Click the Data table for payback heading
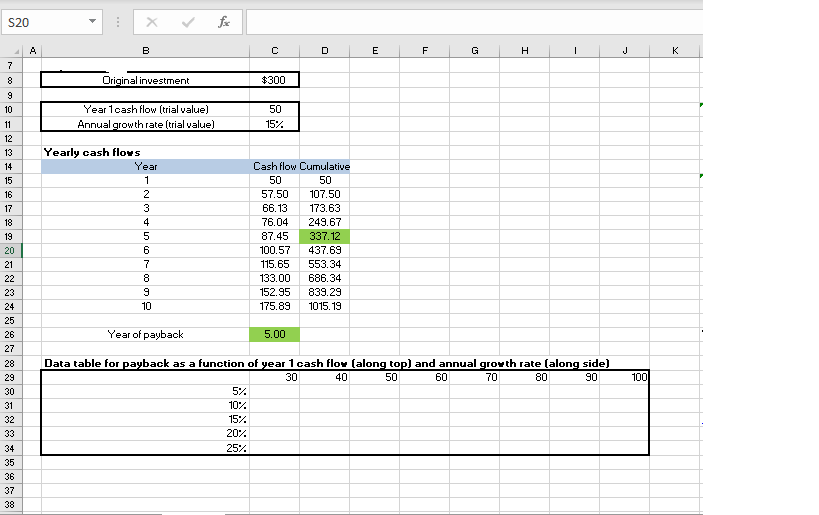819x515 pixels. 327,364
